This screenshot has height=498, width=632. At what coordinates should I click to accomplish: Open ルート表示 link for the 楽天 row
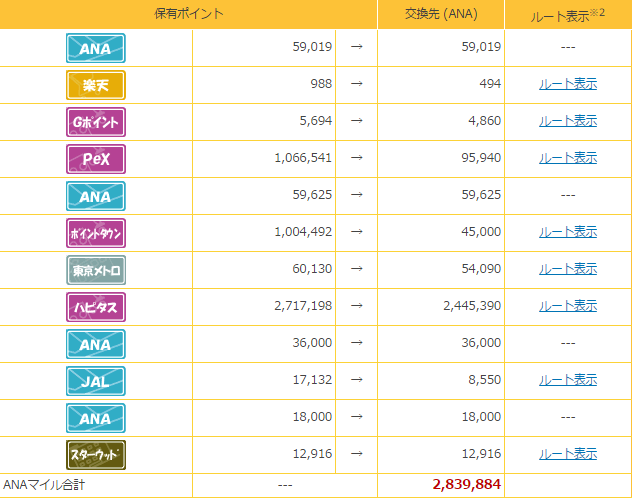click(568, 84)
